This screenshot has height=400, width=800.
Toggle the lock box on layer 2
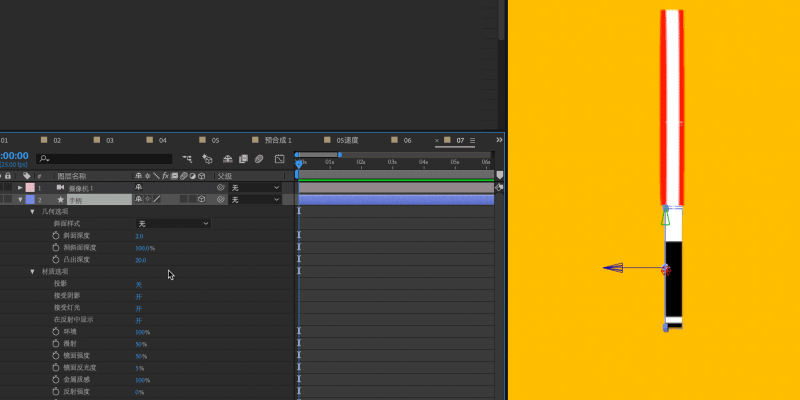click(8, 199)
